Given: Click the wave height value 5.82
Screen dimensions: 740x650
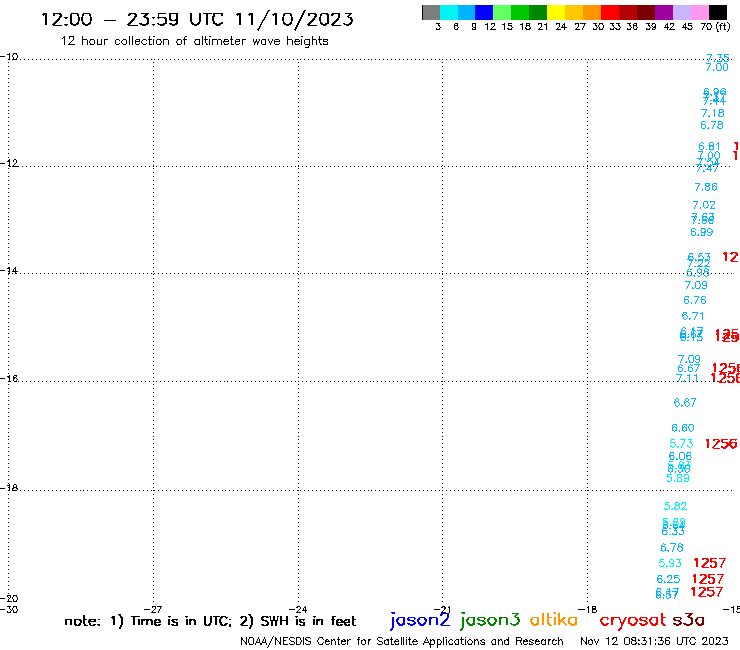Looking at the screenshot, I should tap(675, 506).
